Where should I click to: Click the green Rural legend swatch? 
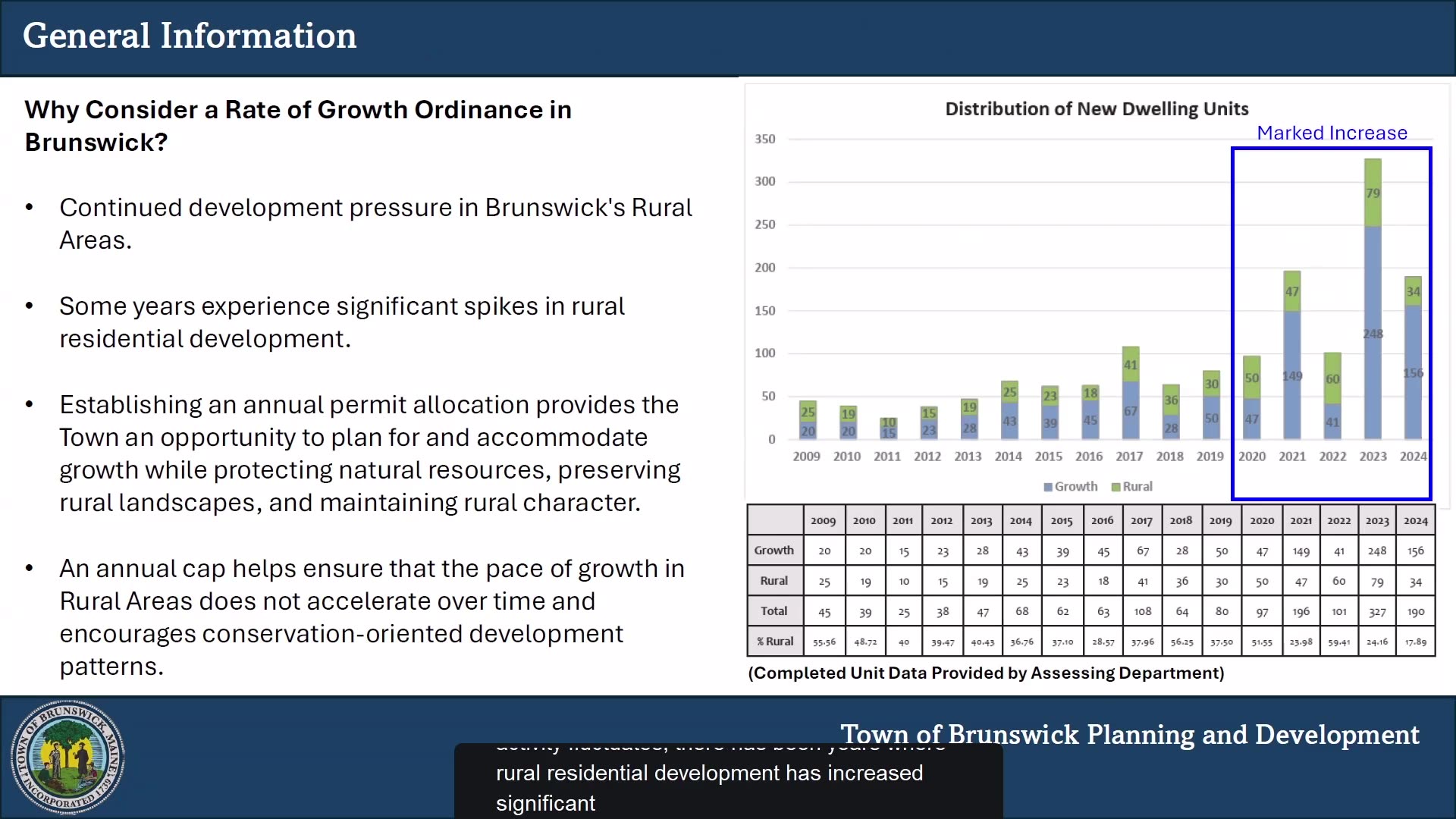tap(1116, 487)
